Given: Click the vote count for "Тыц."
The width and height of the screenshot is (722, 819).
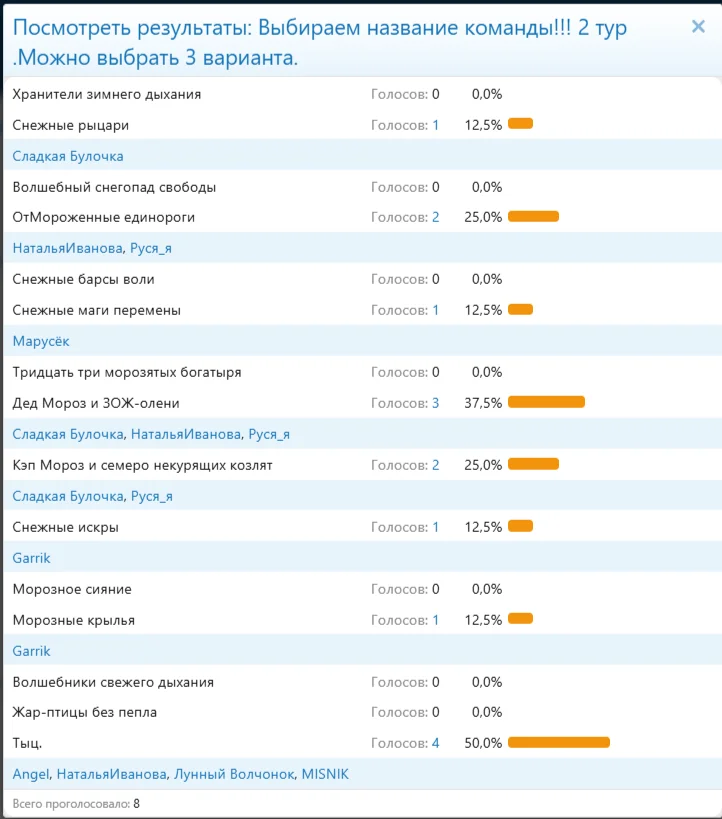Looking at the screenshot, I should [x=435, y=743].
